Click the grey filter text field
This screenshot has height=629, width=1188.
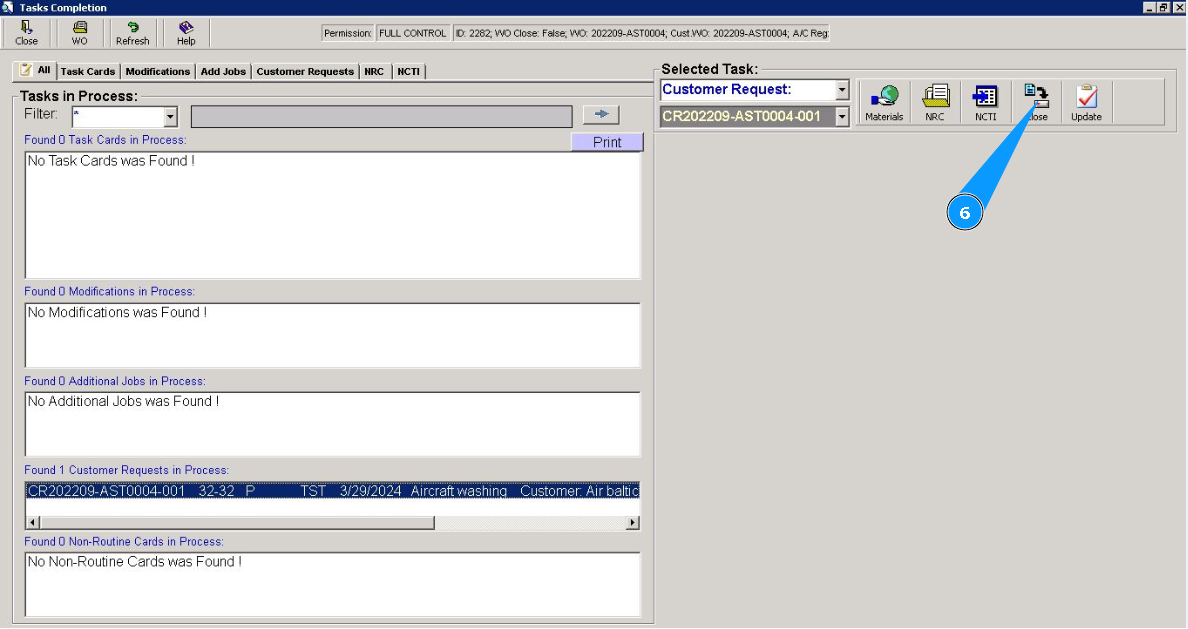(x=382, y=117)
